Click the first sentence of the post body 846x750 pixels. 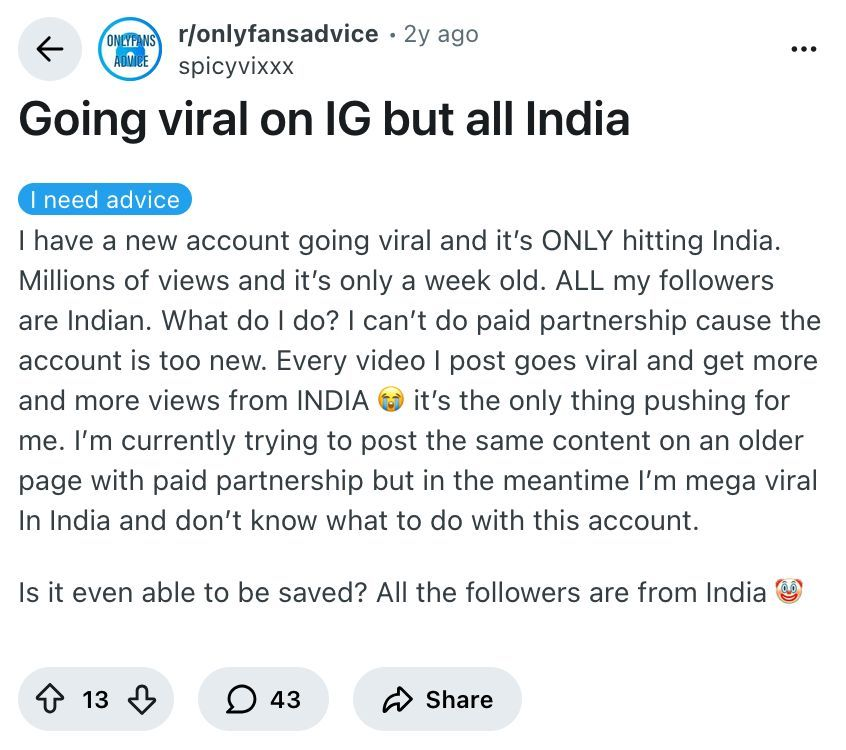pos(400,241)
